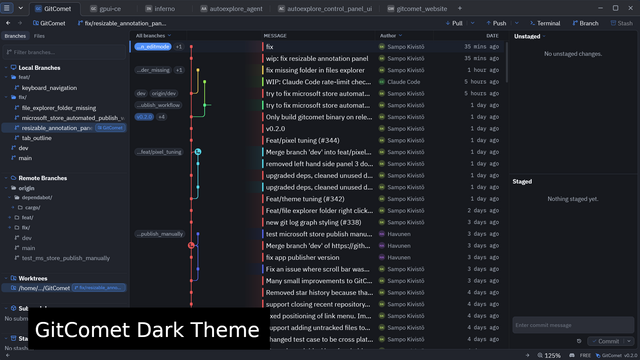Click the +4 badge beside v0.2.0
Image resolution: width=640 pixels, height=360 pixels.
coord(162,117)
